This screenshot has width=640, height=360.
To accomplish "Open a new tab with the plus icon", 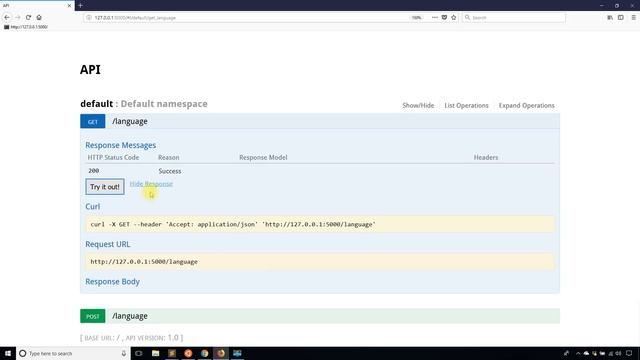I will click(80, 5).
